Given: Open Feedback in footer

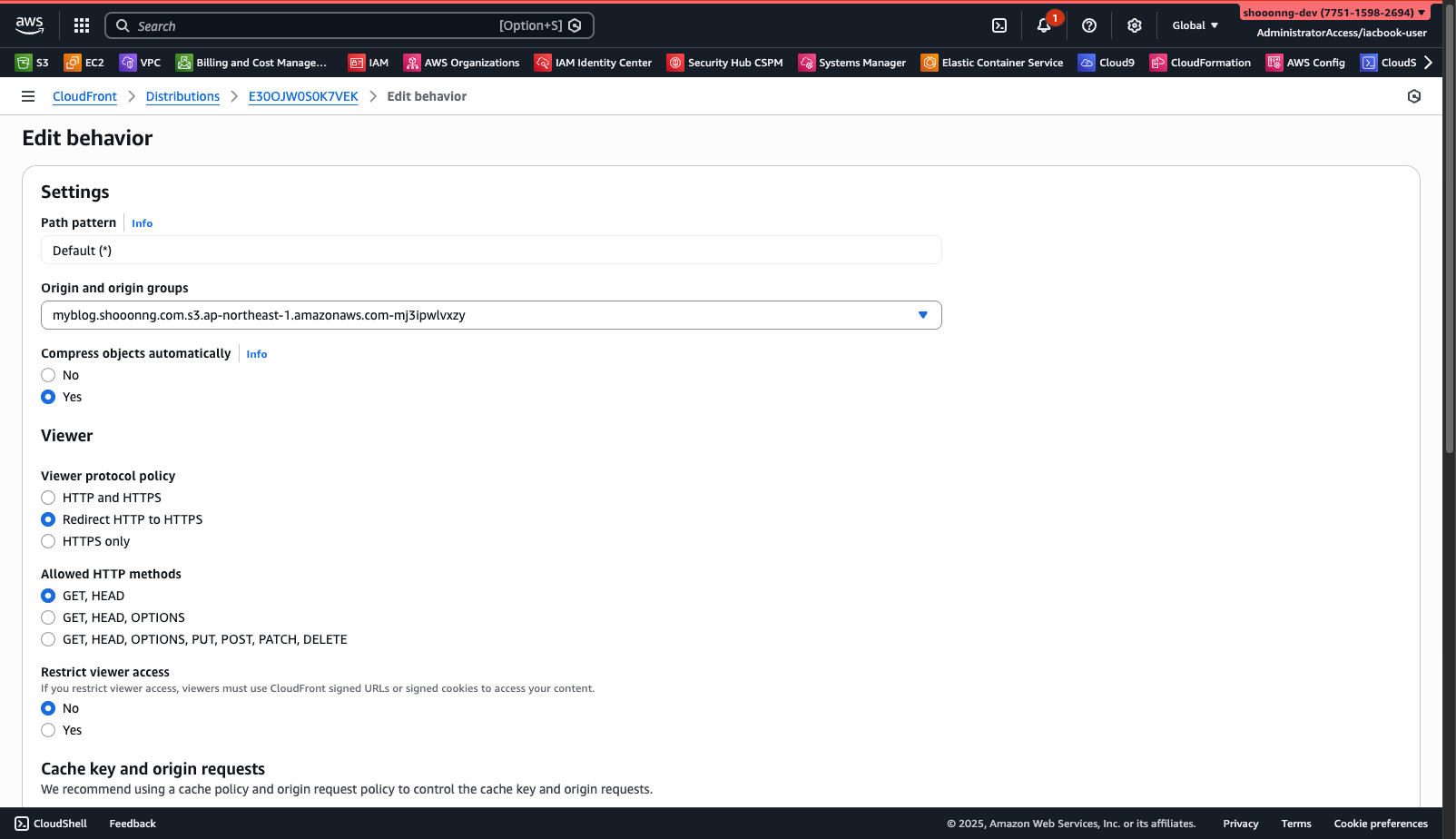Looking at the screenshot, I should tap(133, 824).
